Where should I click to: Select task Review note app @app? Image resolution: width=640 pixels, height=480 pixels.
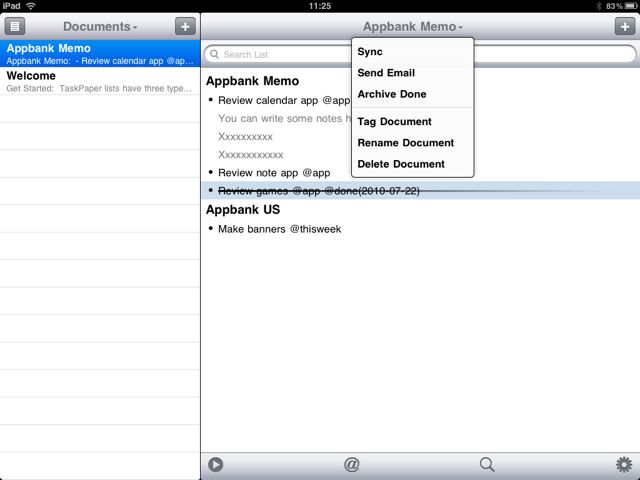click(x=274, y=173)
